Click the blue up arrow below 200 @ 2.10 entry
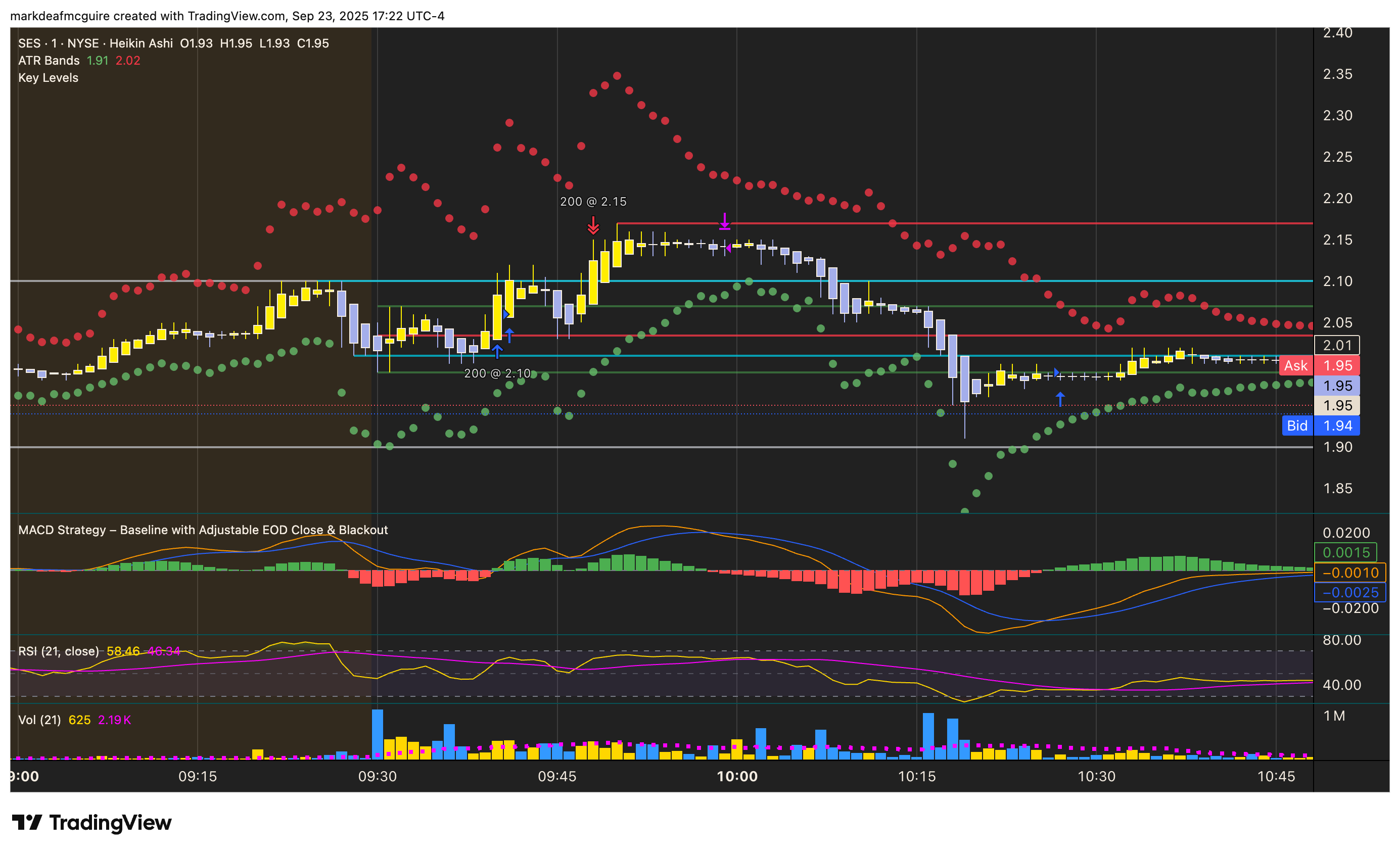The height and width of the screenshot is (853, 1400). coord(497,352)
